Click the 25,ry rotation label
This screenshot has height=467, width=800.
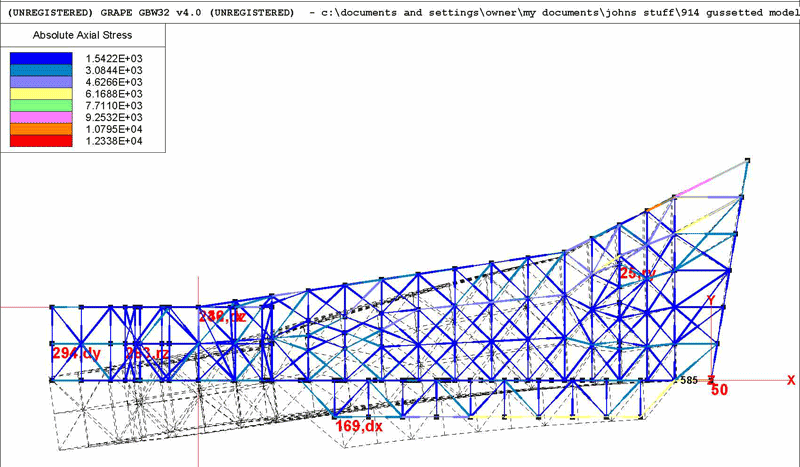(x=637, y=273)
